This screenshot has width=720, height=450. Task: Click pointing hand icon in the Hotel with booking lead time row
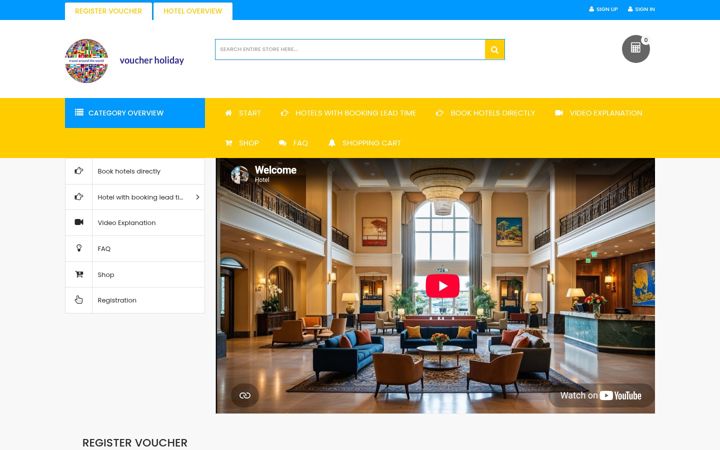pyautogui.click(x=79, y=197)
